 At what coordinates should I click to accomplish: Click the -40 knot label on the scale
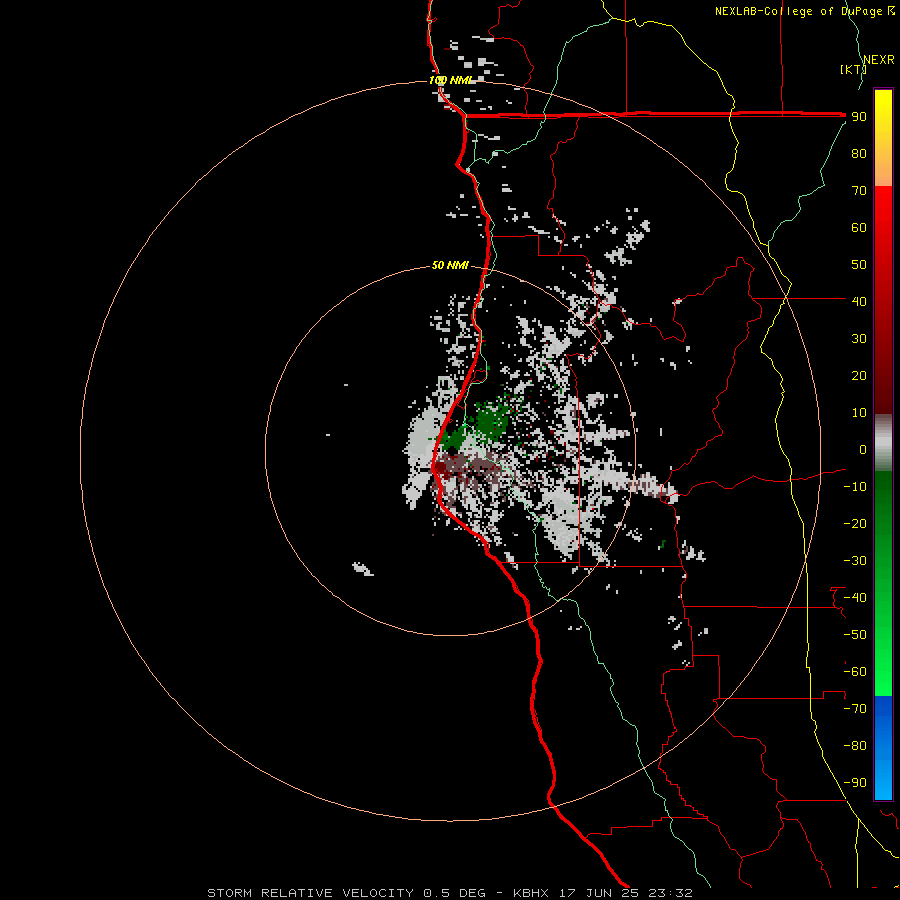pyautogui.click(x=855, y=598)
